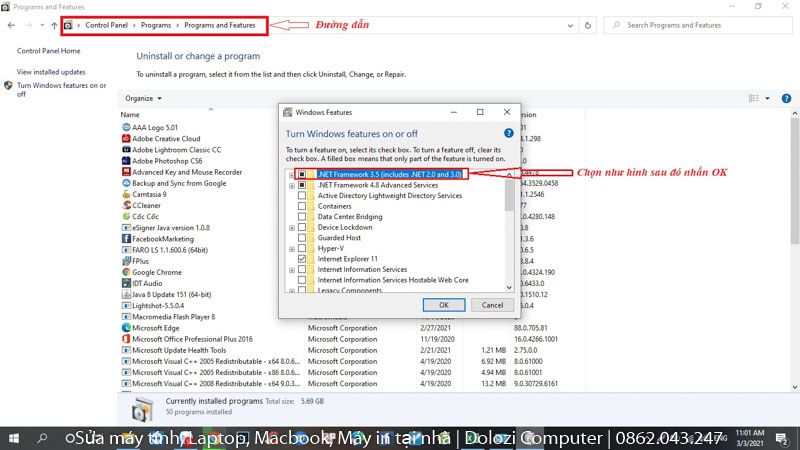The width and height of the screenshot is (800, 450).
Task: Select the CCleaner program icon
Action: point(126,205)
